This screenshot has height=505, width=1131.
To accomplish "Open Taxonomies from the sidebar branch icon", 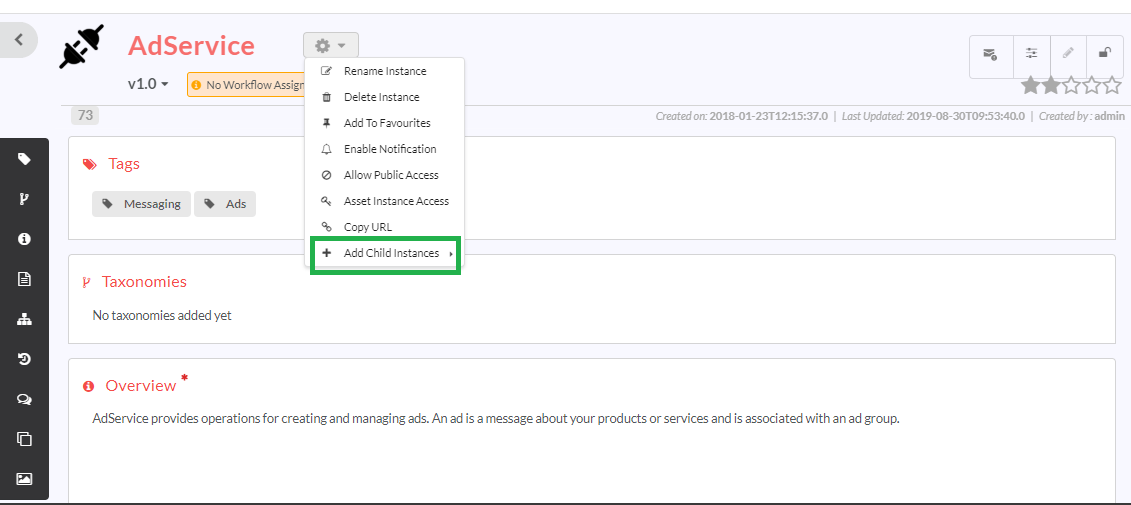I will pyautogui.click(x=24, y=199).
